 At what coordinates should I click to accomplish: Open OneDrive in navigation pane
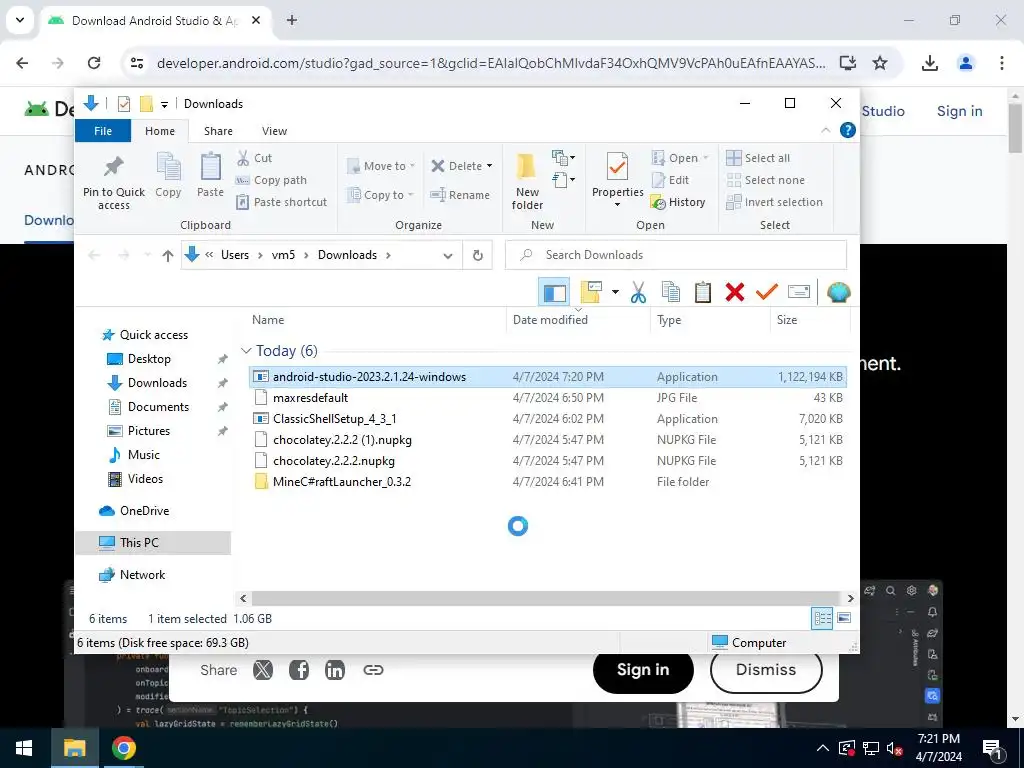[144, 511]
